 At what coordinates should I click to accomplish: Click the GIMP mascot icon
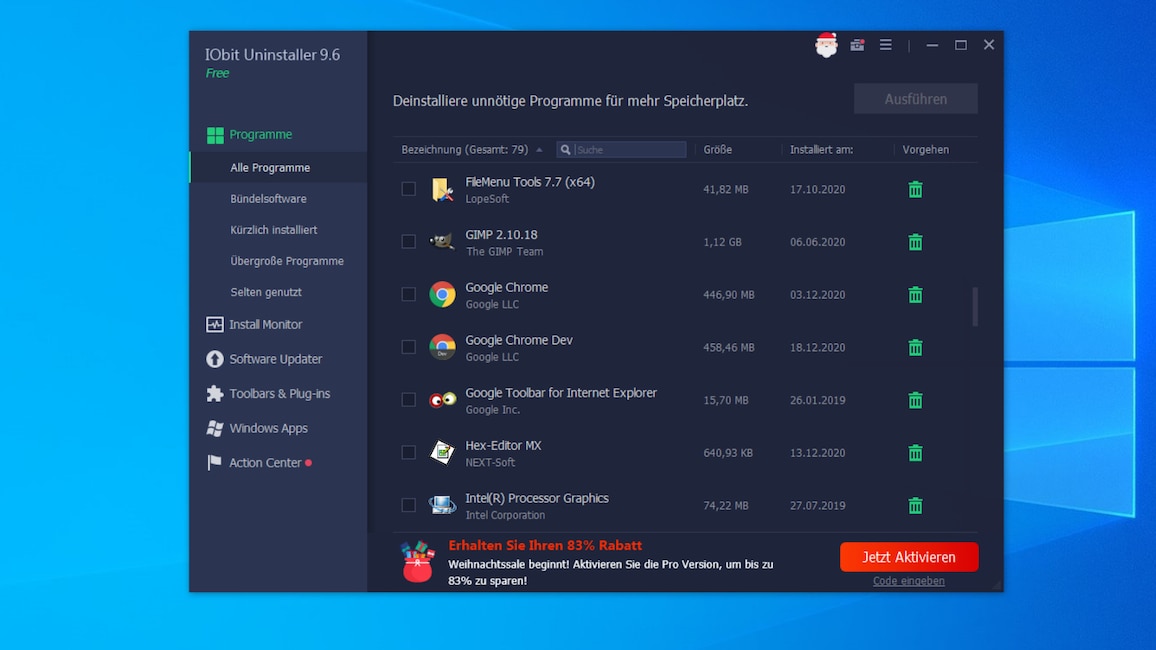442,242
